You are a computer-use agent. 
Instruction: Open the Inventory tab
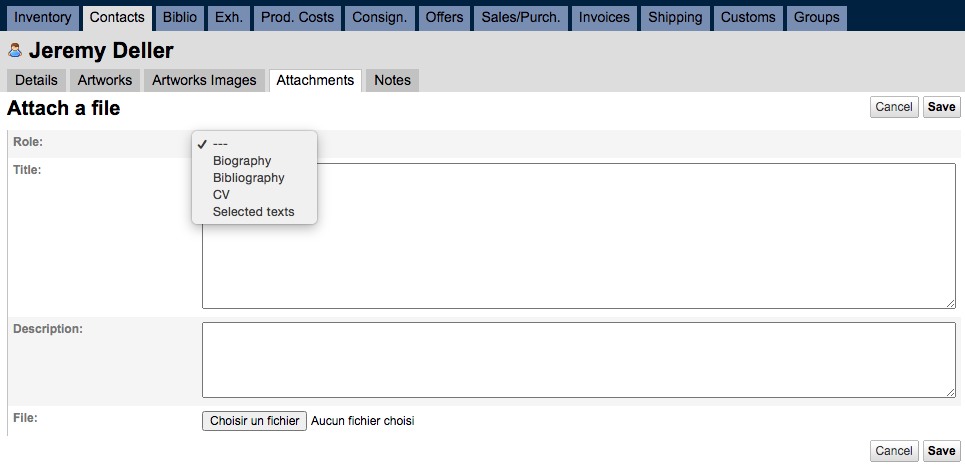point(43,17)
